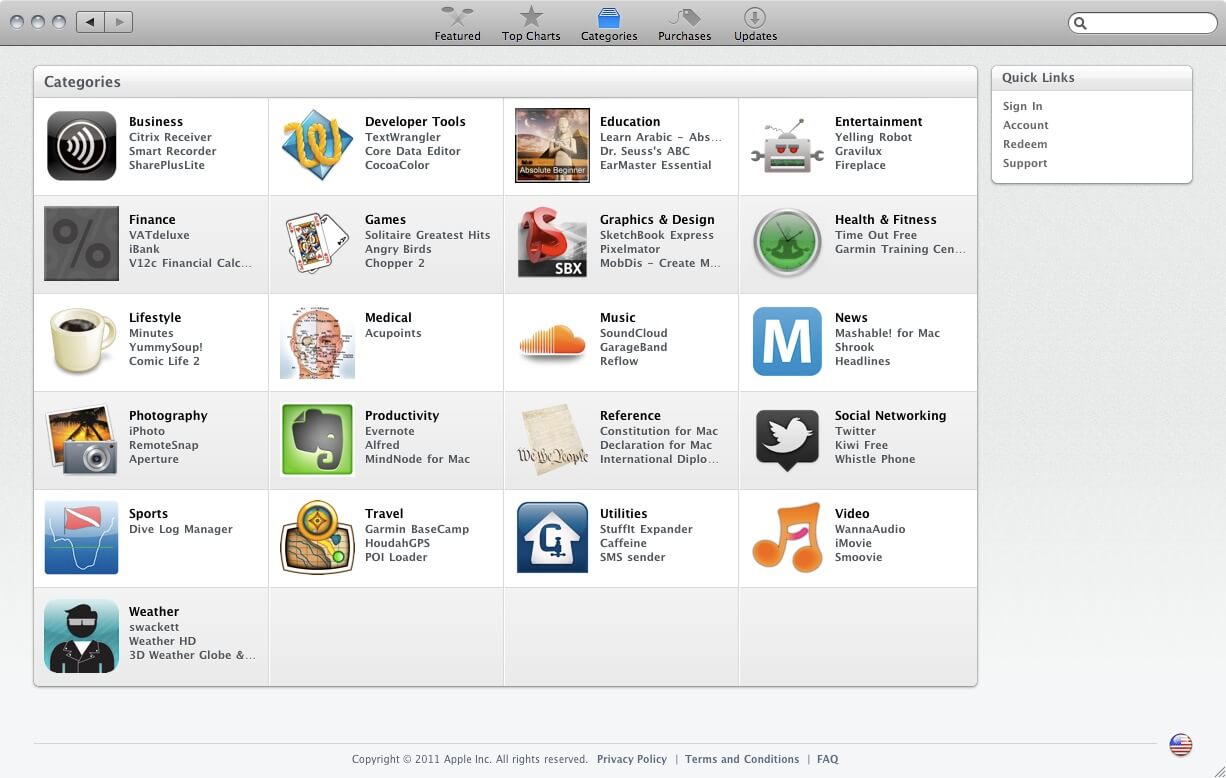
Task: Click the Lifestyle coffee cup icon
Action: point(82,341)
